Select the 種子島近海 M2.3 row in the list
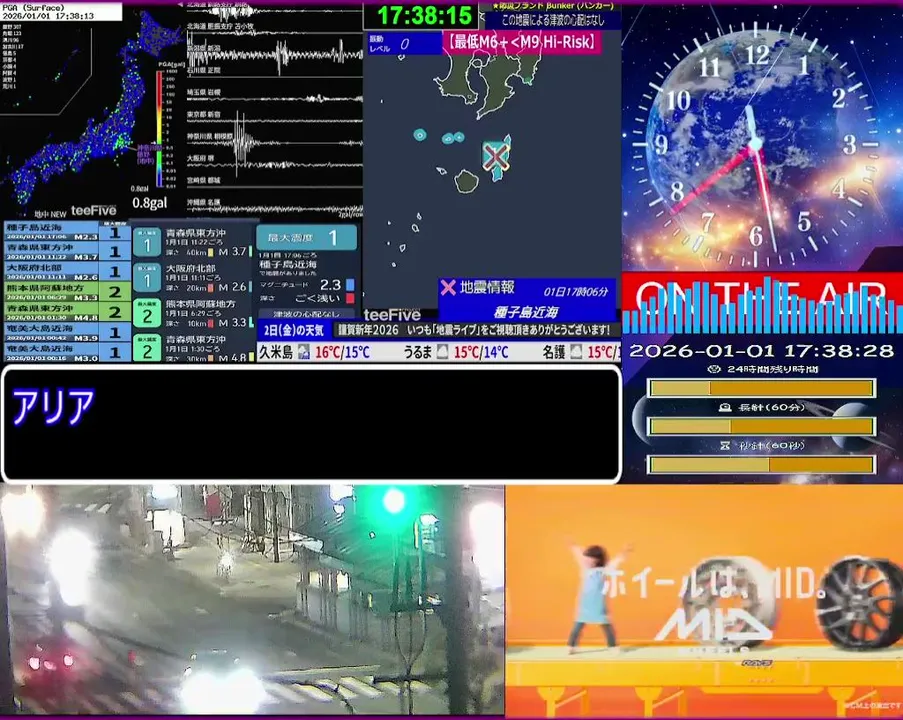 coord(67,232)
